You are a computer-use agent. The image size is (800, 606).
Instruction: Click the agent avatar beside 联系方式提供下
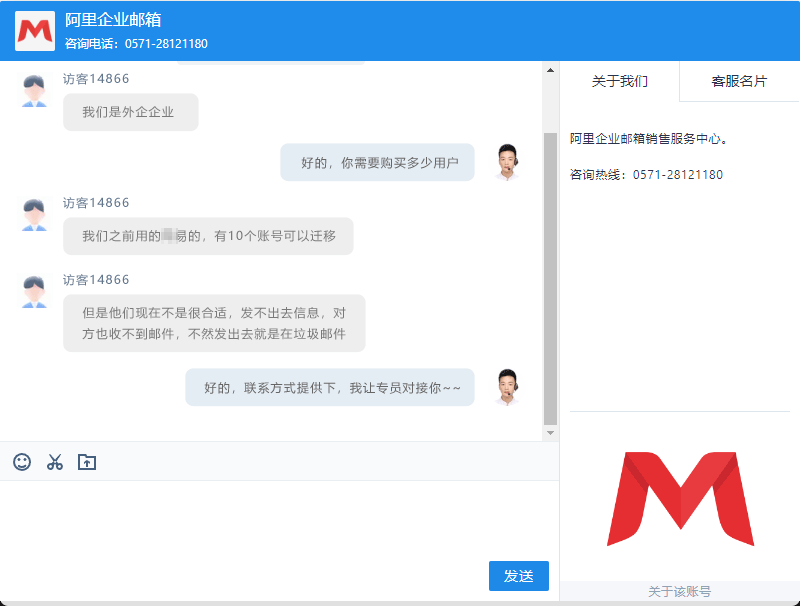pyautogui.click(x=507, y=387)
